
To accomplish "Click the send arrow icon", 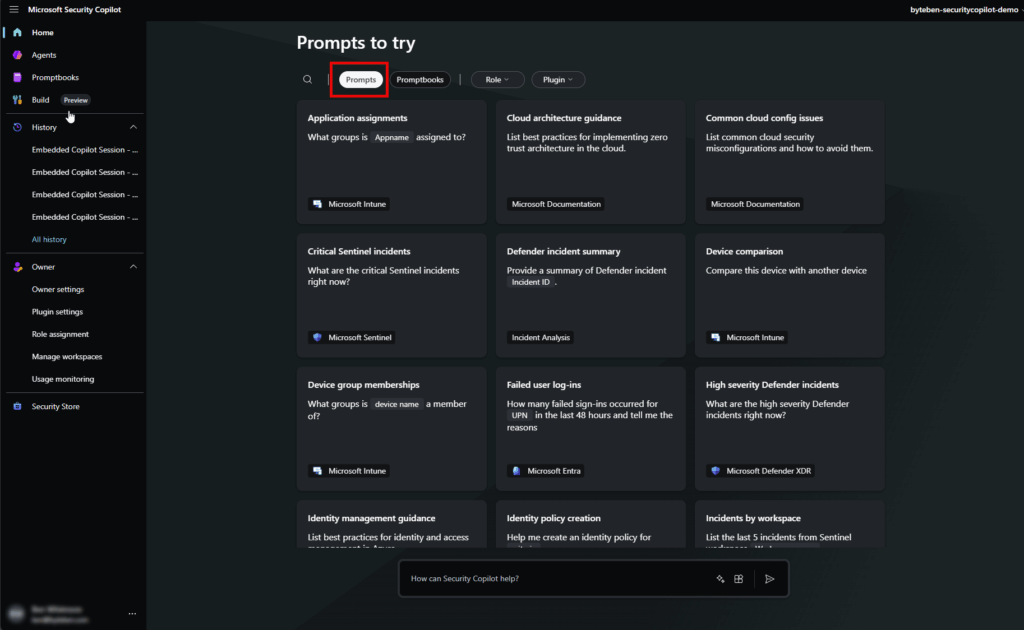I will 769,578.
